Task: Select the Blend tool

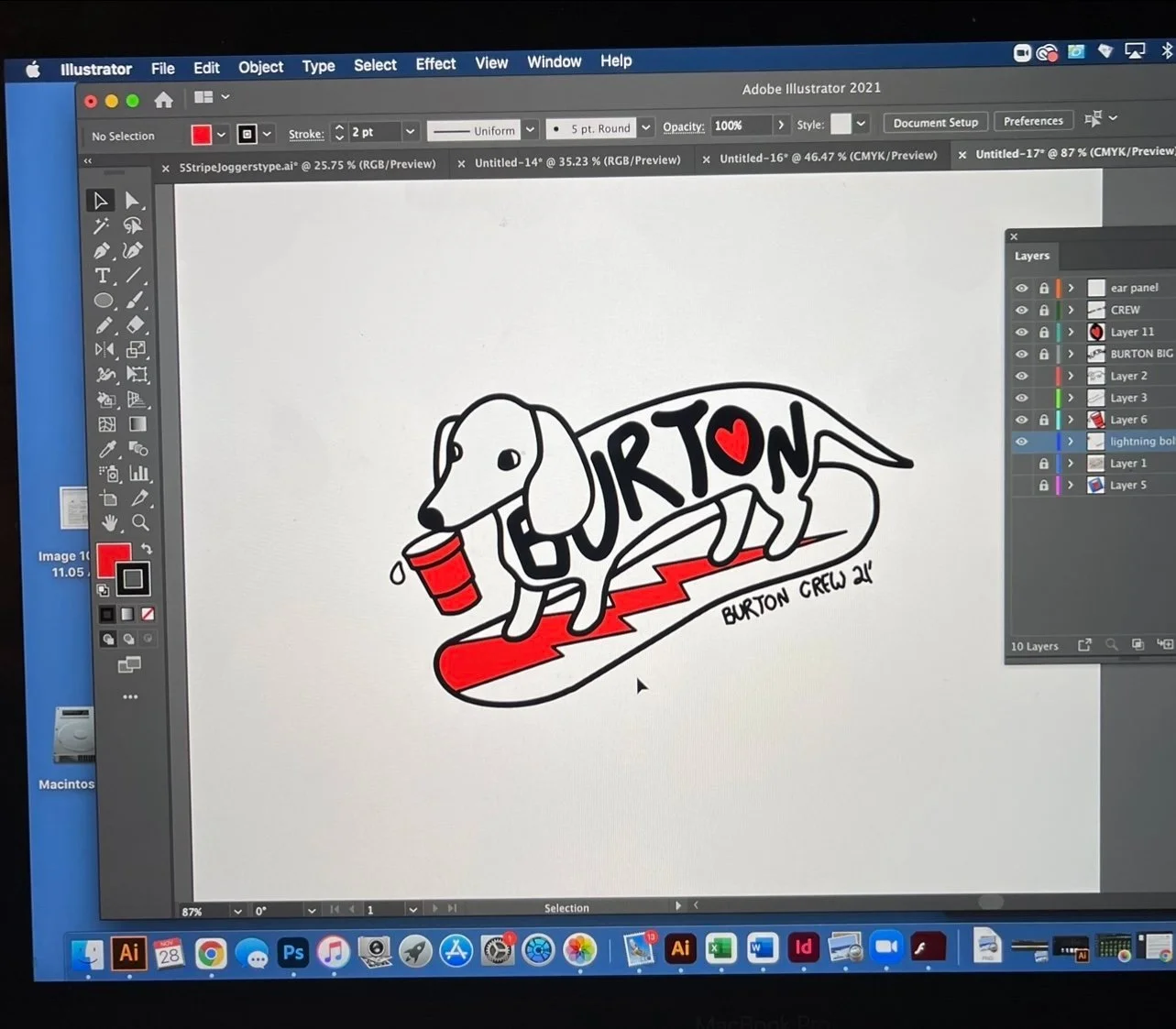Action: (138, 449)
